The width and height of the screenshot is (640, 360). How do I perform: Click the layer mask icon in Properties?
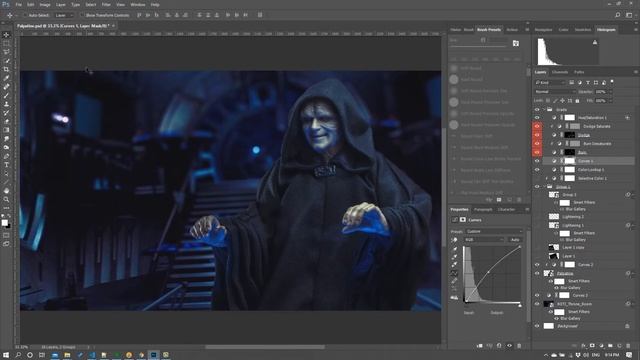pyautogui.click(x=462, y=220)
